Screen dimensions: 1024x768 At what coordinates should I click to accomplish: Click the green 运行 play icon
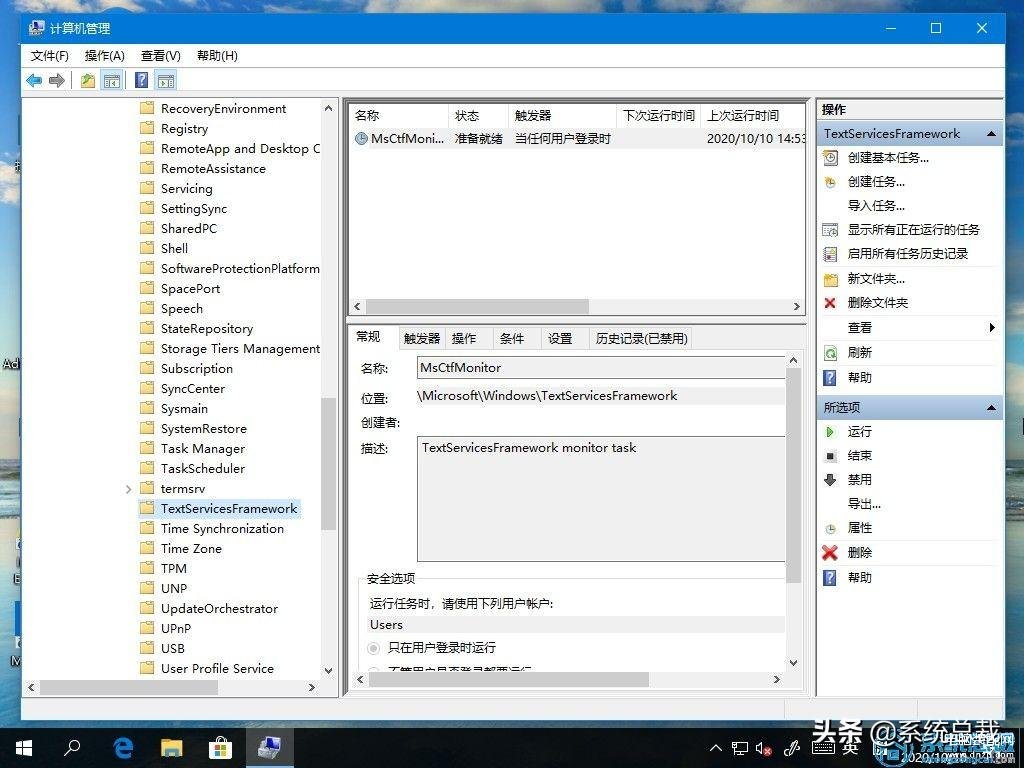coord(830,432)
